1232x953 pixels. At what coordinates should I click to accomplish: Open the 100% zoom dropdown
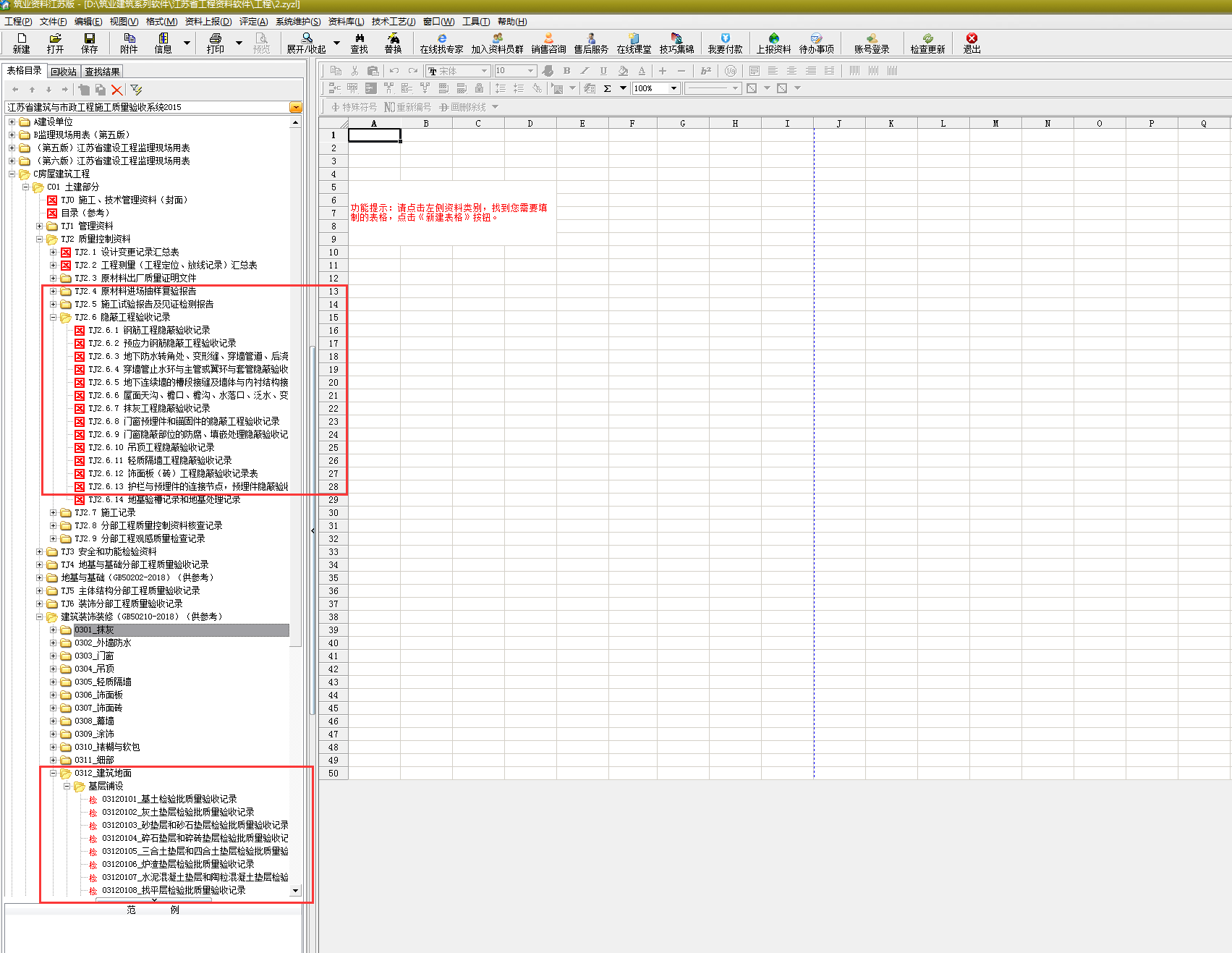pyautogui.click(x=674, y=88)
